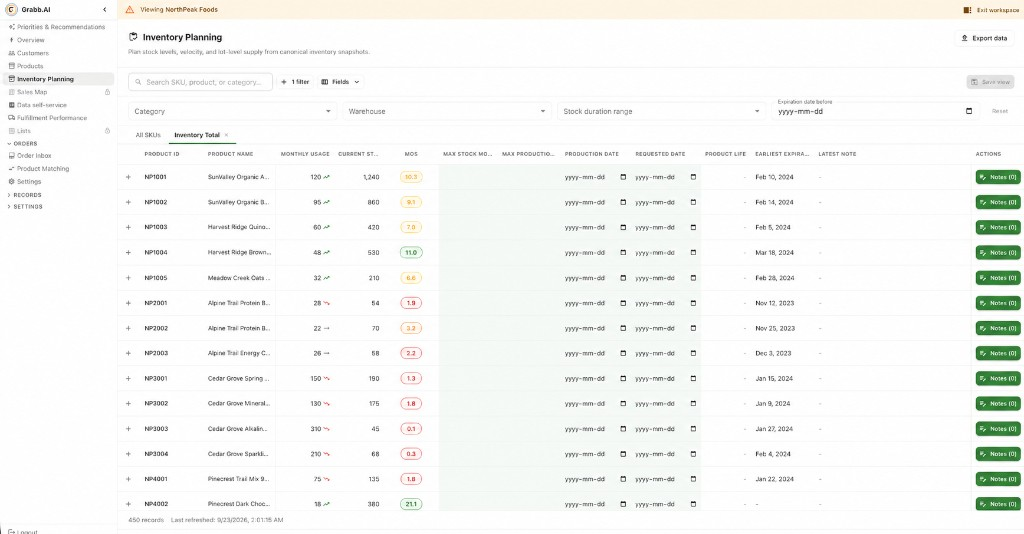Select the Inventory Total tab
The image size is (1024, 534).
(x=197, y=135)
